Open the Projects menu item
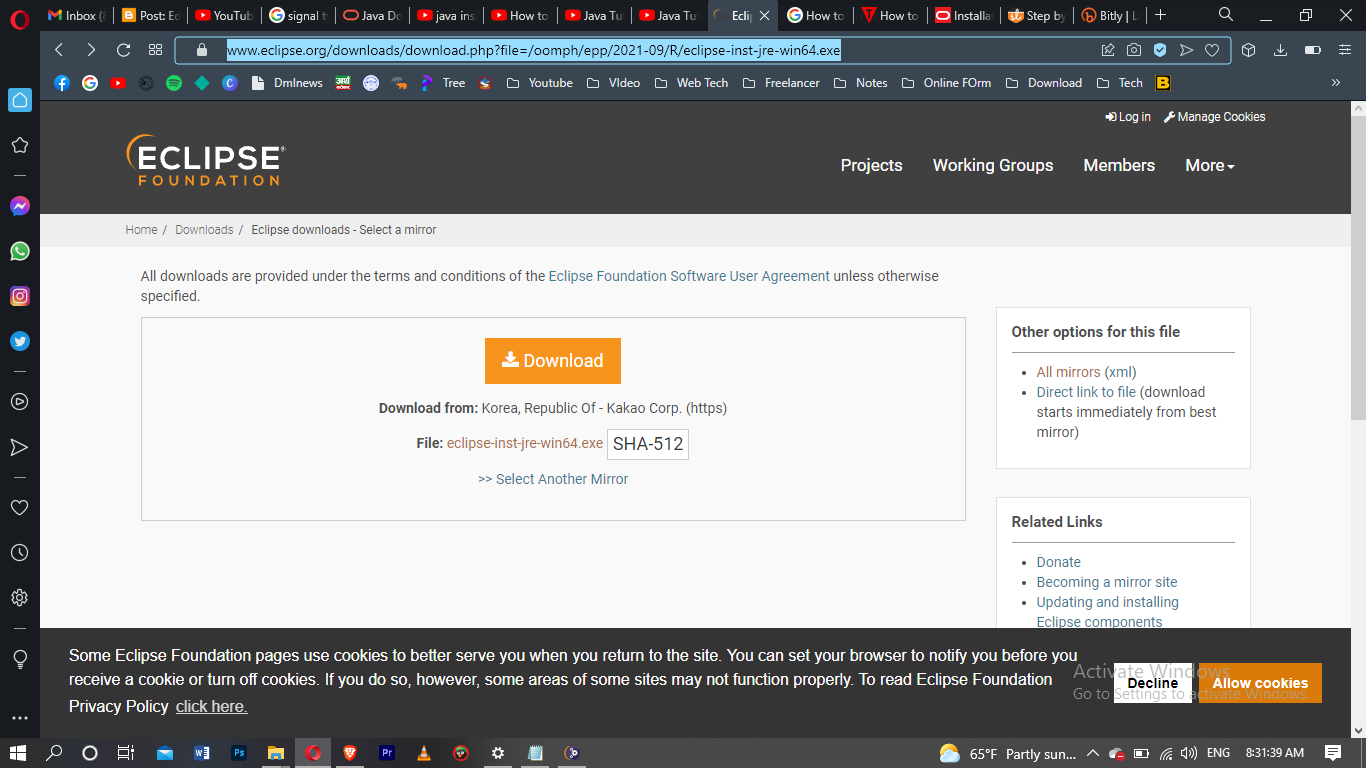1366x768 pixels. pos(871,166)
